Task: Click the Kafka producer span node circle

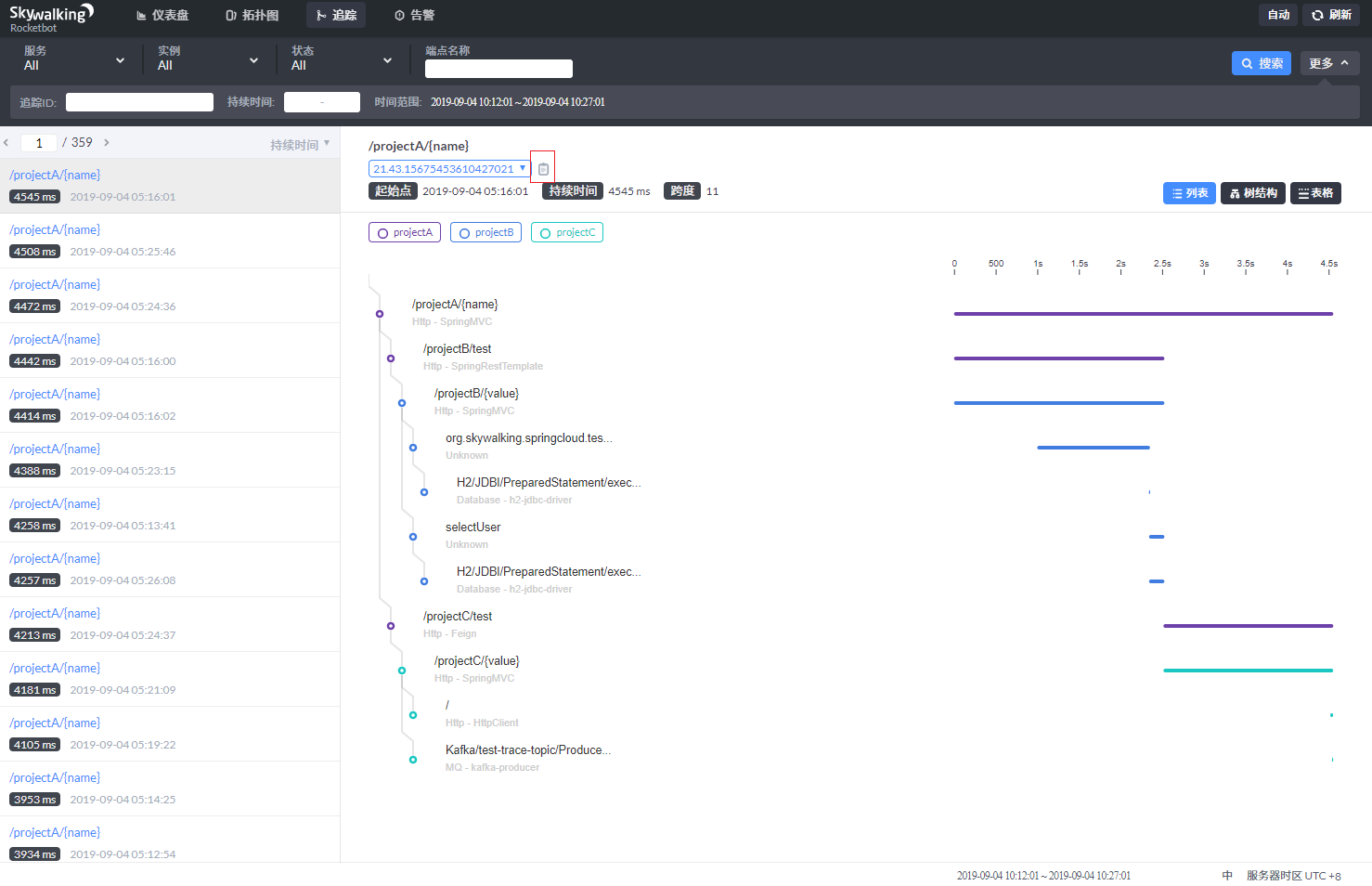Action: click(413, 760)
